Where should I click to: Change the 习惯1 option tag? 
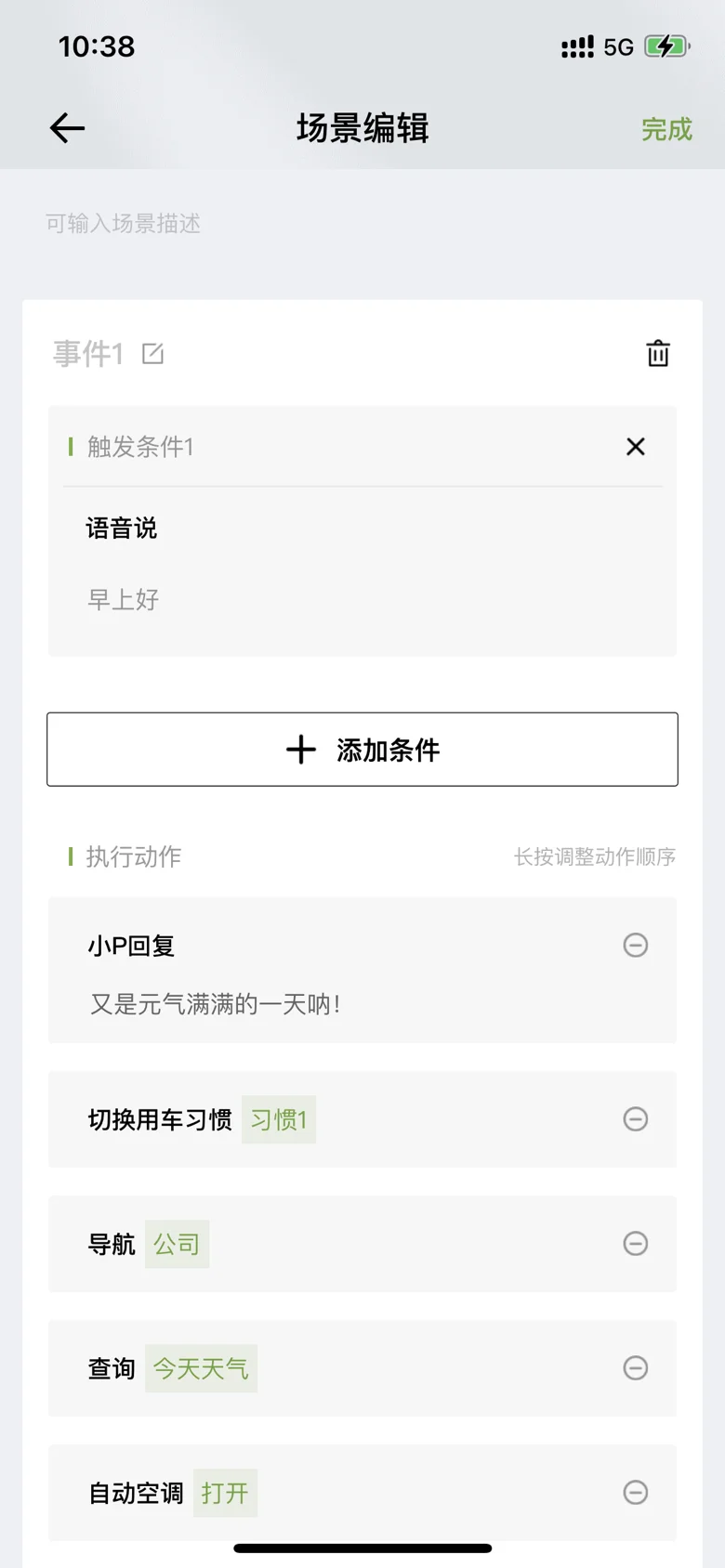point(279,1119)
